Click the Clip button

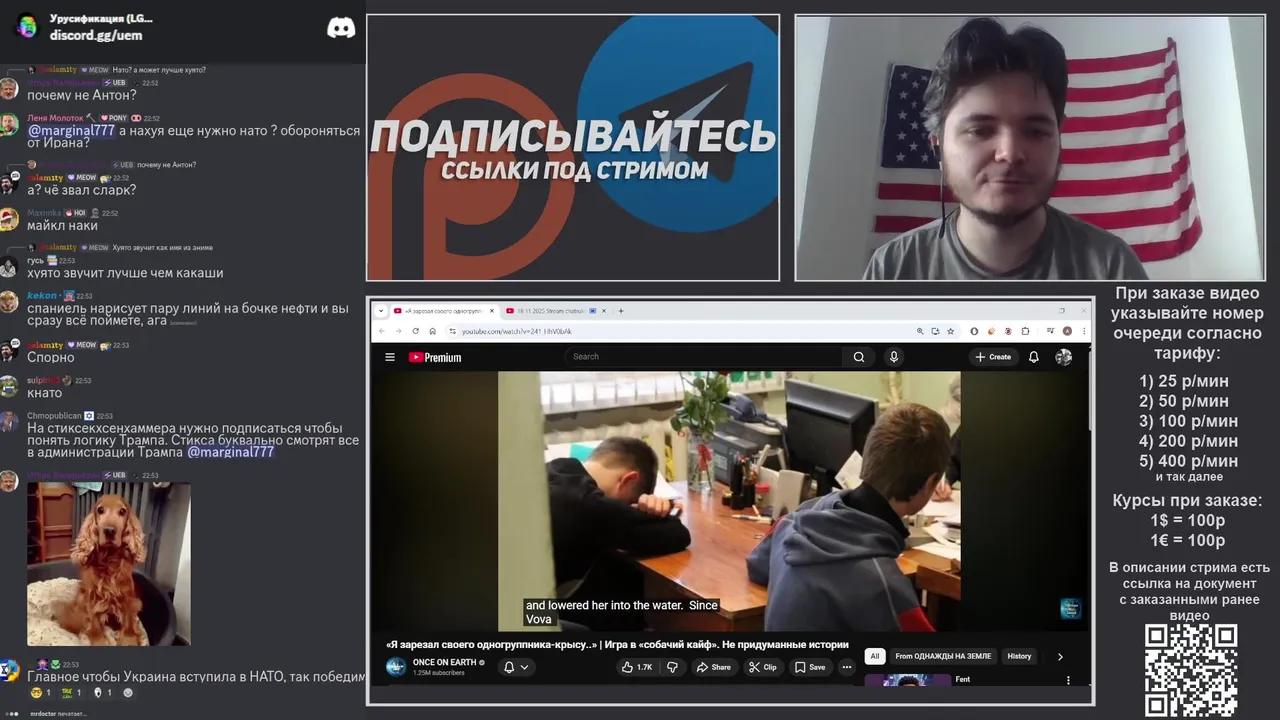tap(762, 667)
